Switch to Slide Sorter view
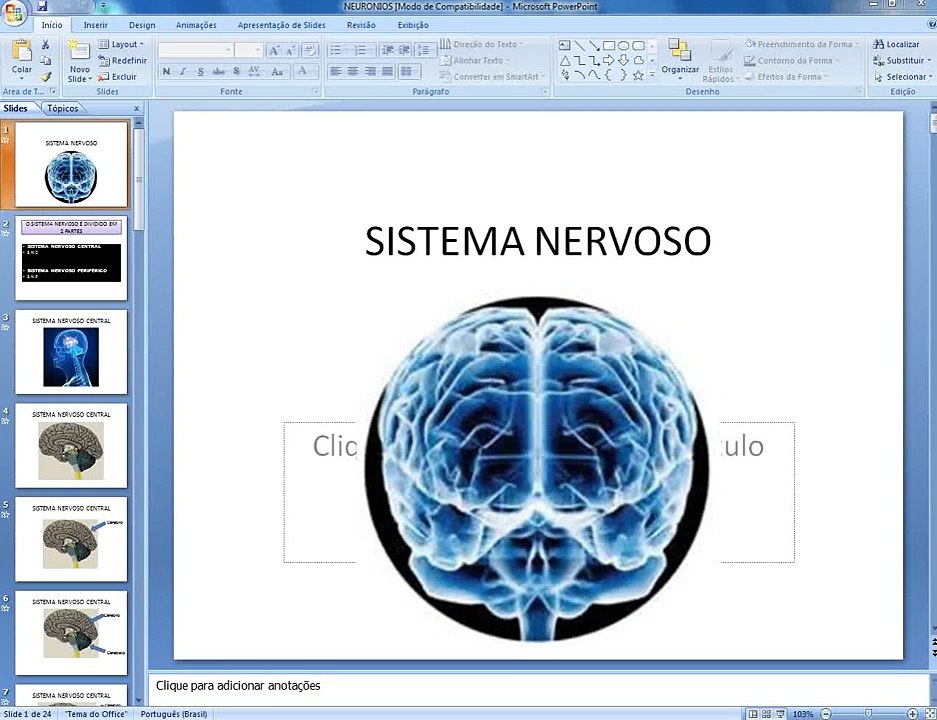Viewport: 937px width, 720px height. point(766,714)
